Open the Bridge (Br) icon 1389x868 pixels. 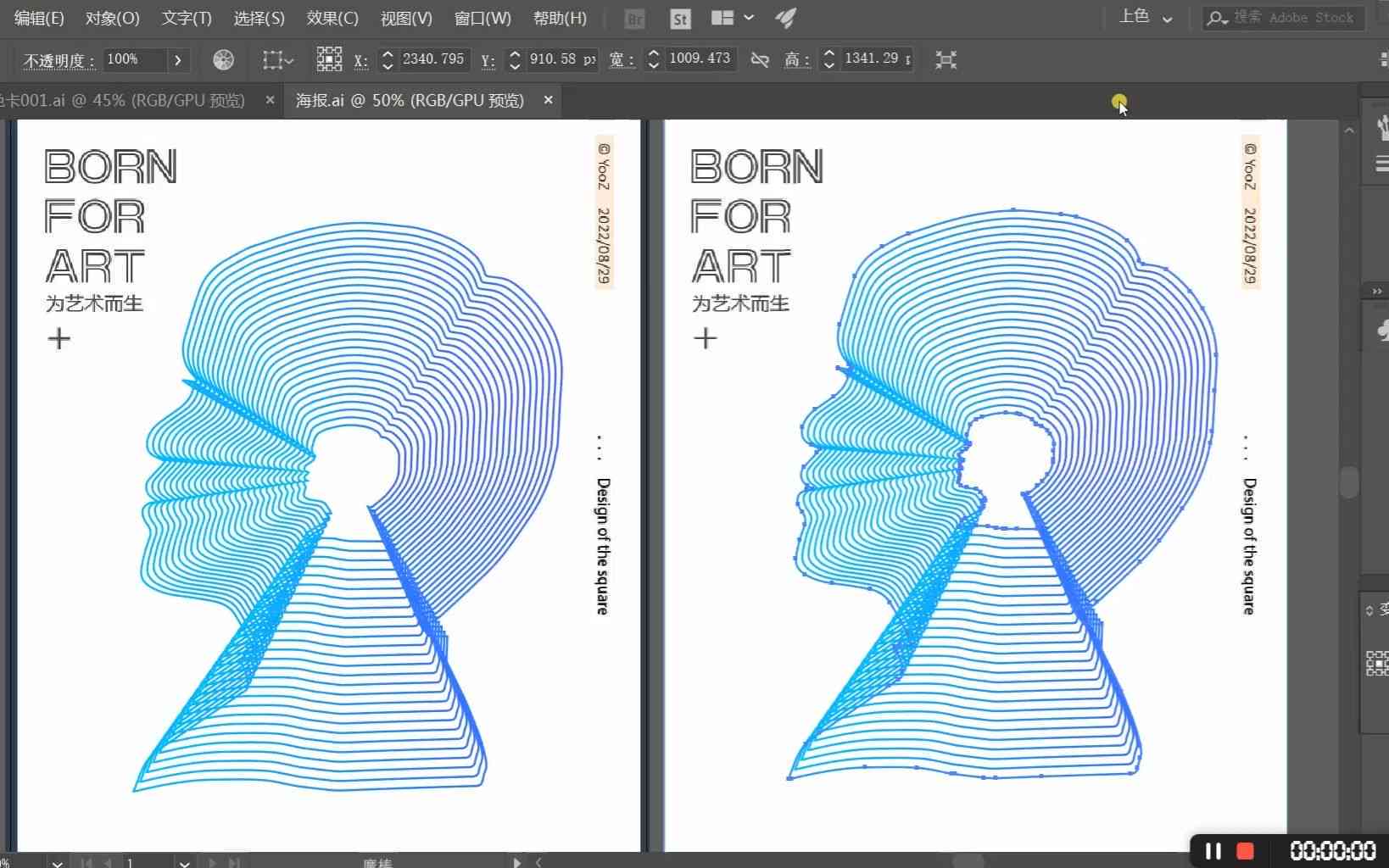[x=634, y=19]
